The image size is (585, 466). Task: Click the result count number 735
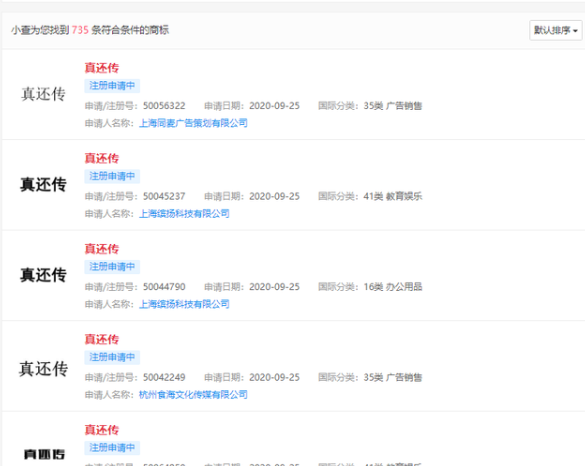(x=80, y=30)
